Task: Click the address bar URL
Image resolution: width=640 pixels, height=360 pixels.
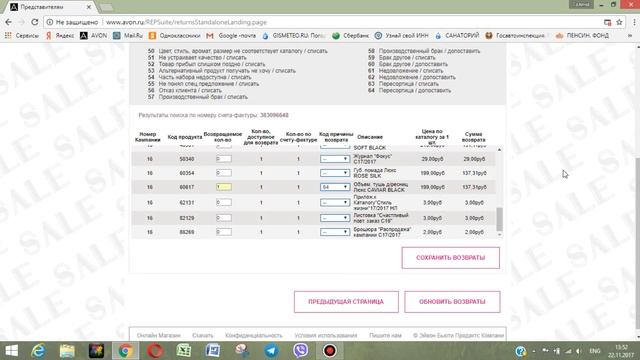Action: [x=186, y=22]
